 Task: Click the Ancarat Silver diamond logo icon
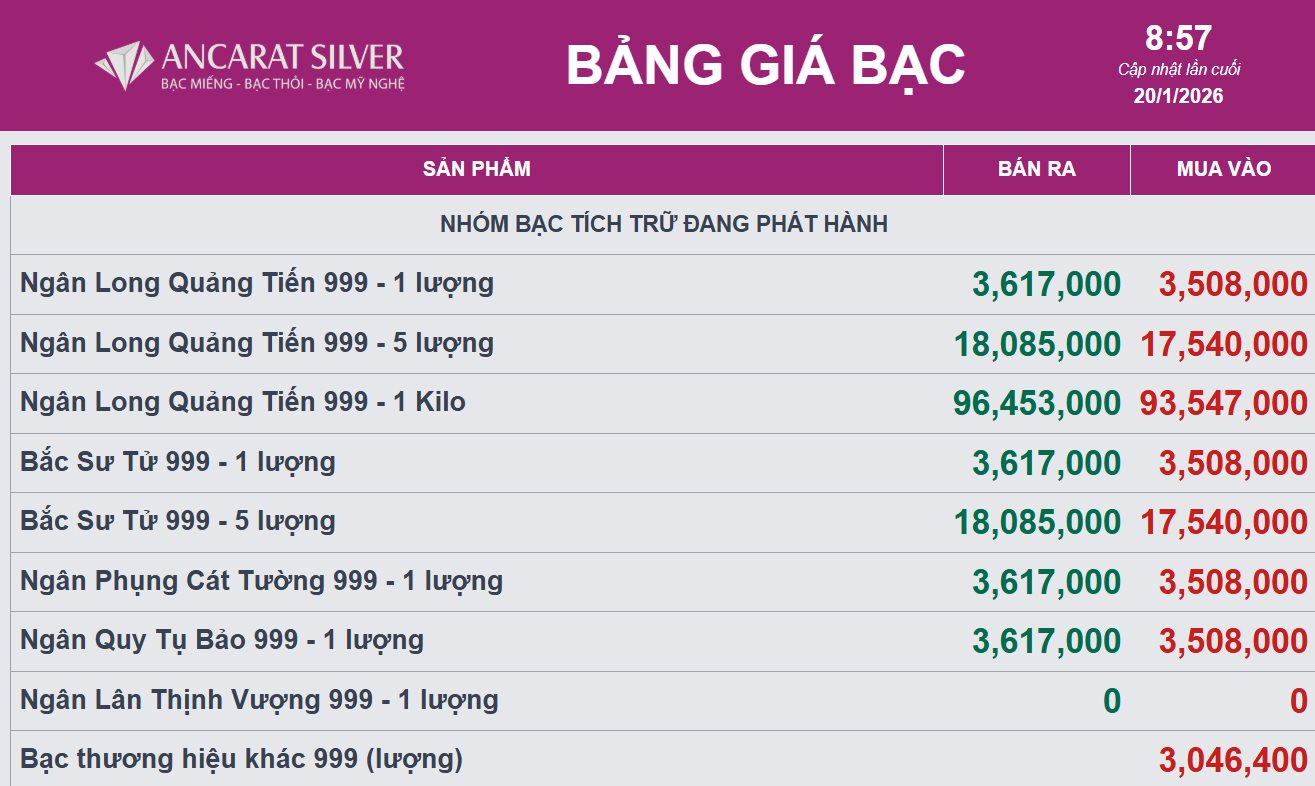coord(124,65)
